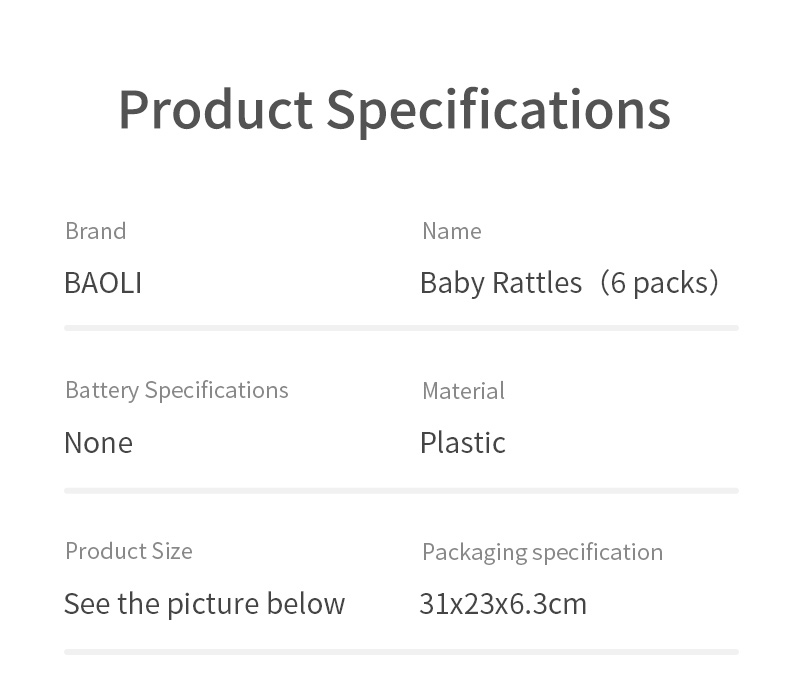This screenshot has width=790, height=690.
Task: Select the "None" battery value
Action: click(98, 442)
